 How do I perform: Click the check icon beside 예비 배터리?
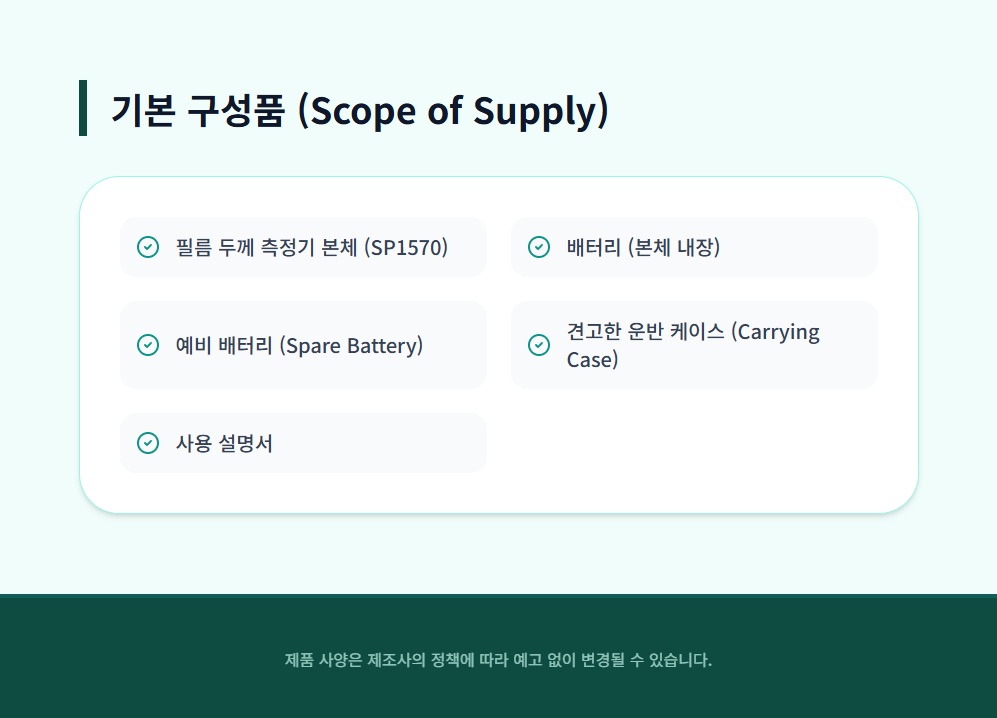[148, 345]
